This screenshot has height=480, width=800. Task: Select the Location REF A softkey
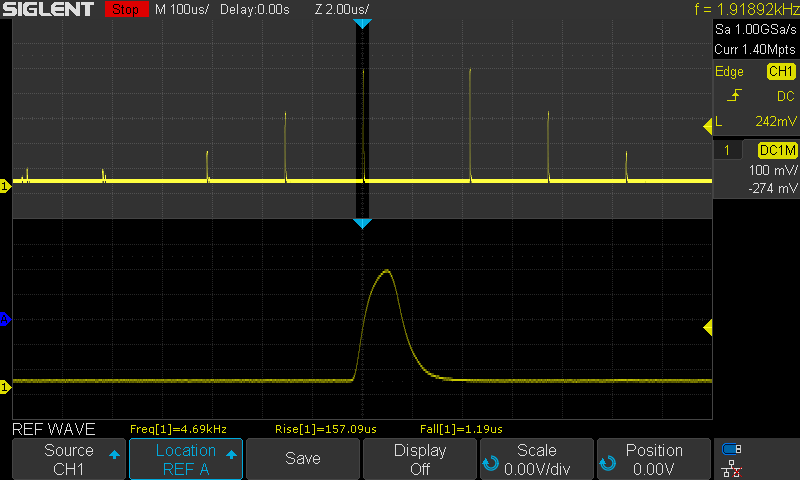[x=186, y=459]
